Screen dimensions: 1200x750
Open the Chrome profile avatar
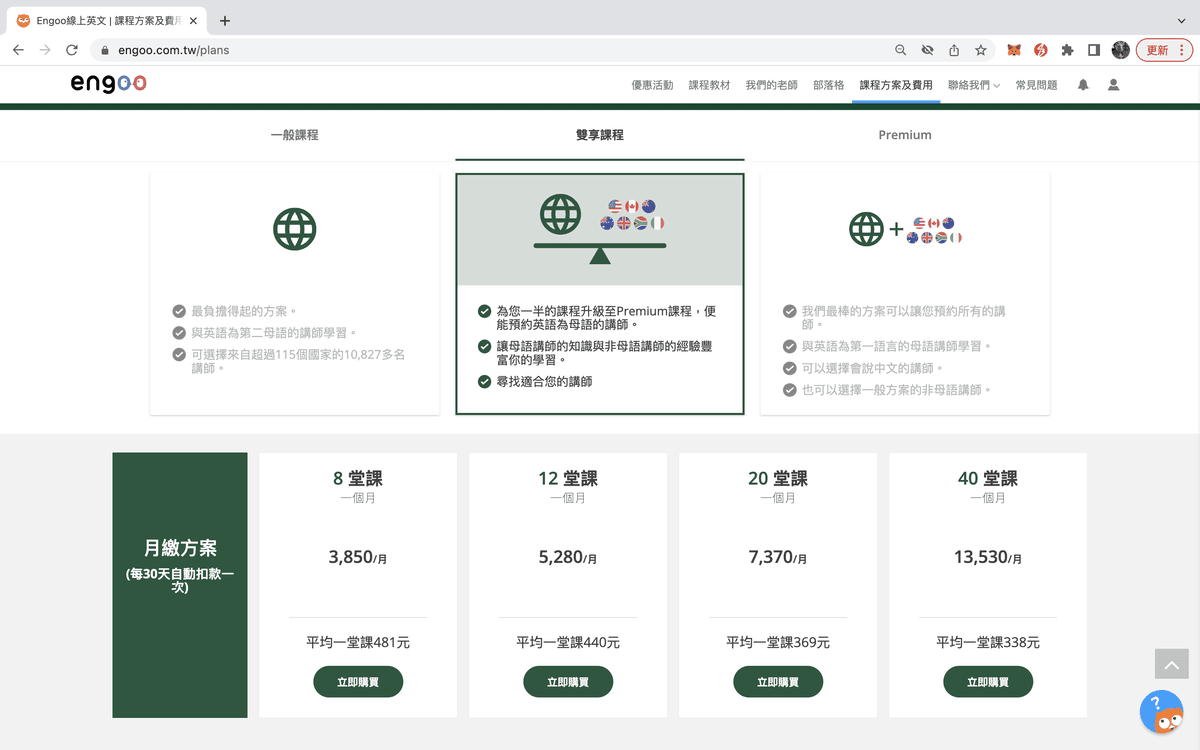(1121, 50)
